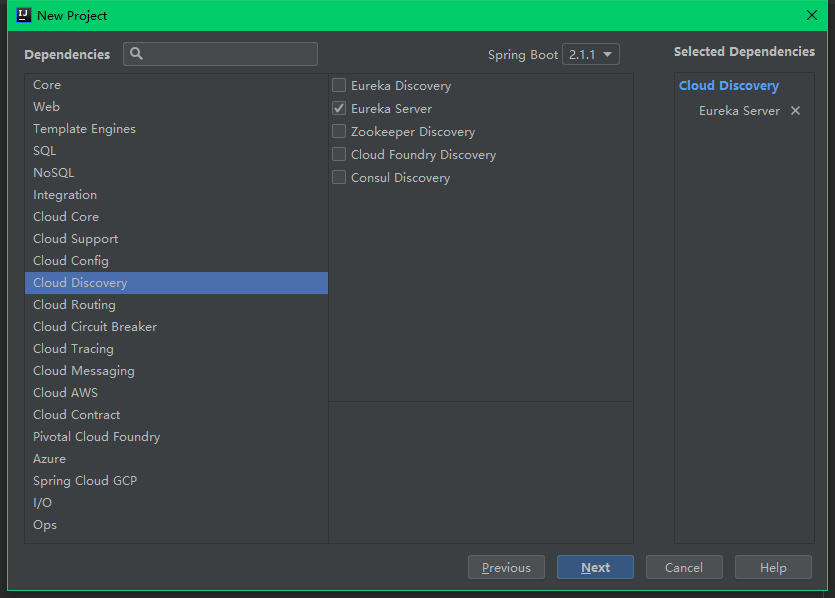Open the Cloud Contract category
Screen dimensions: 835x598
(176, 415)
